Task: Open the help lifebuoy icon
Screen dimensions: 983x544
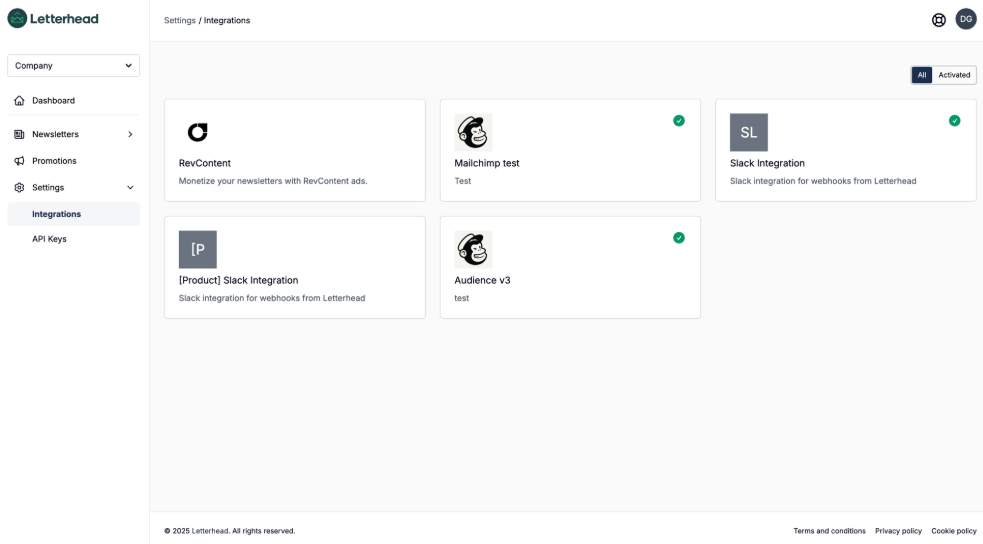Action: 939,20
